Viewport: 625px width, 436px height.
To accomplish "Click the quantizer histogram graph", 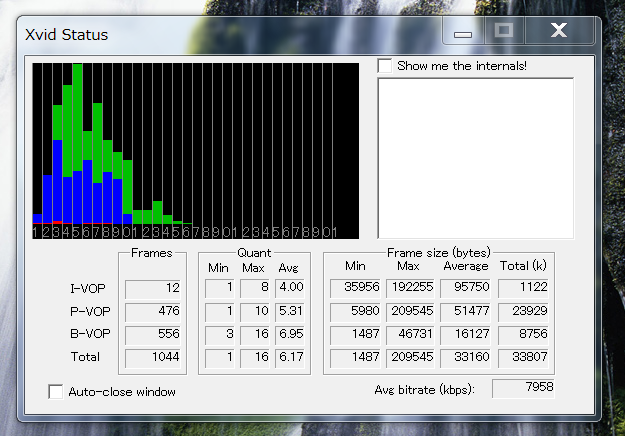I will coord(196,151).
